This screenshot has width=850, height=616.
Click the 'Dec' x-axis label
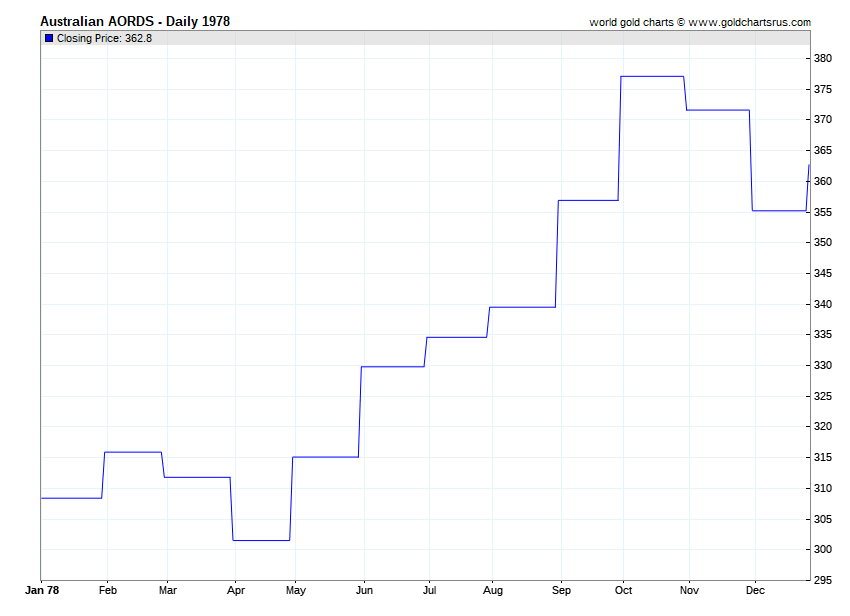click(x=755, y=590)
